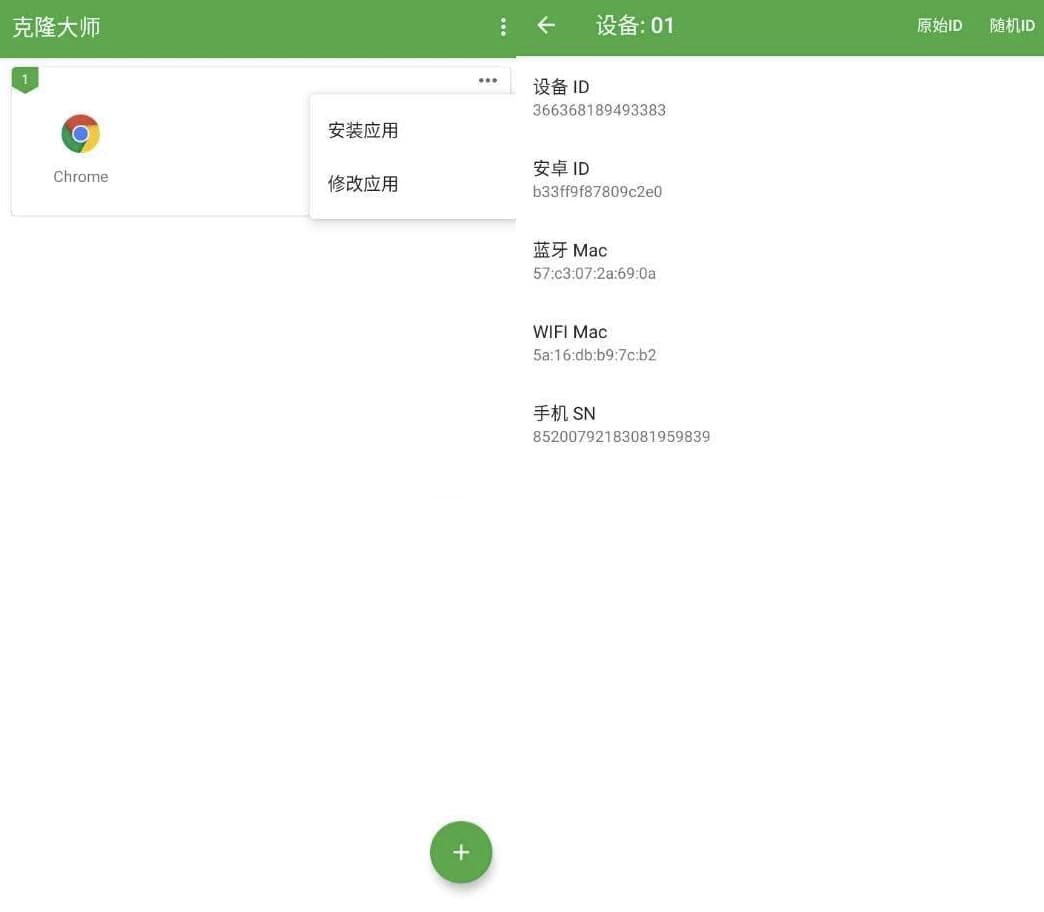Click the 安卓 ID field
Image resolution: width=1044 pixels, height=912 pixels.
click(x=597, y=191)
